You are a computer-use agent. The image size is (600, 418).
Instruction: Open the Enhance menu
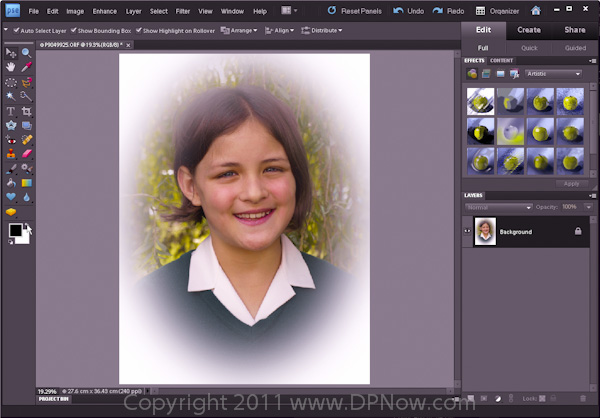[x=104, y=11]
